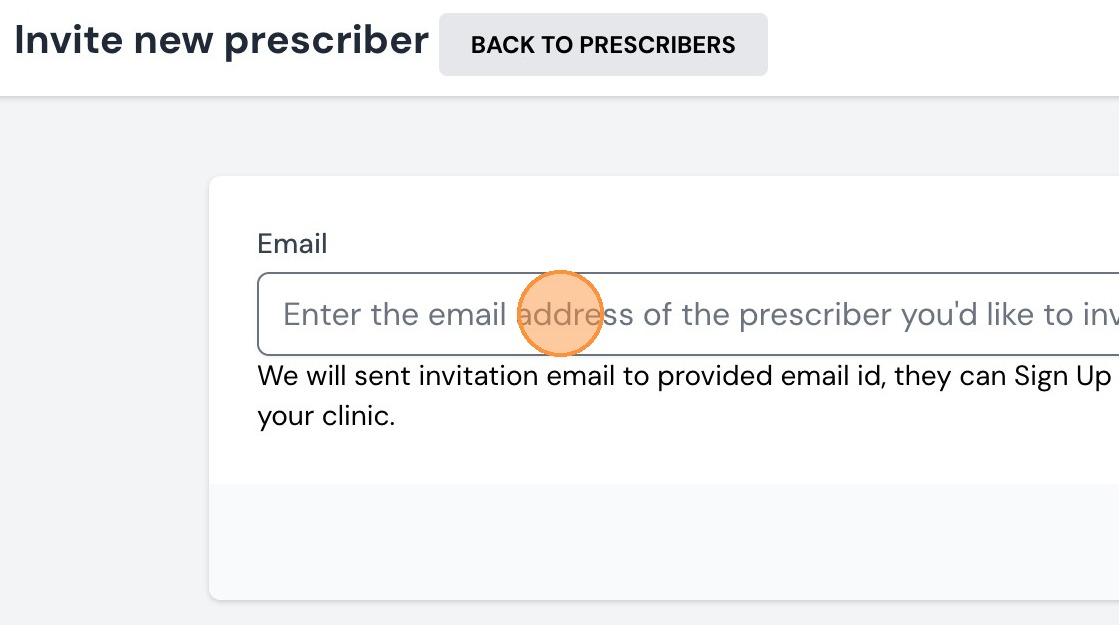Click the gray footer of the form card
Viewport: 1119px width, 625px height.
pyautogui.click(x=660, y=541)
